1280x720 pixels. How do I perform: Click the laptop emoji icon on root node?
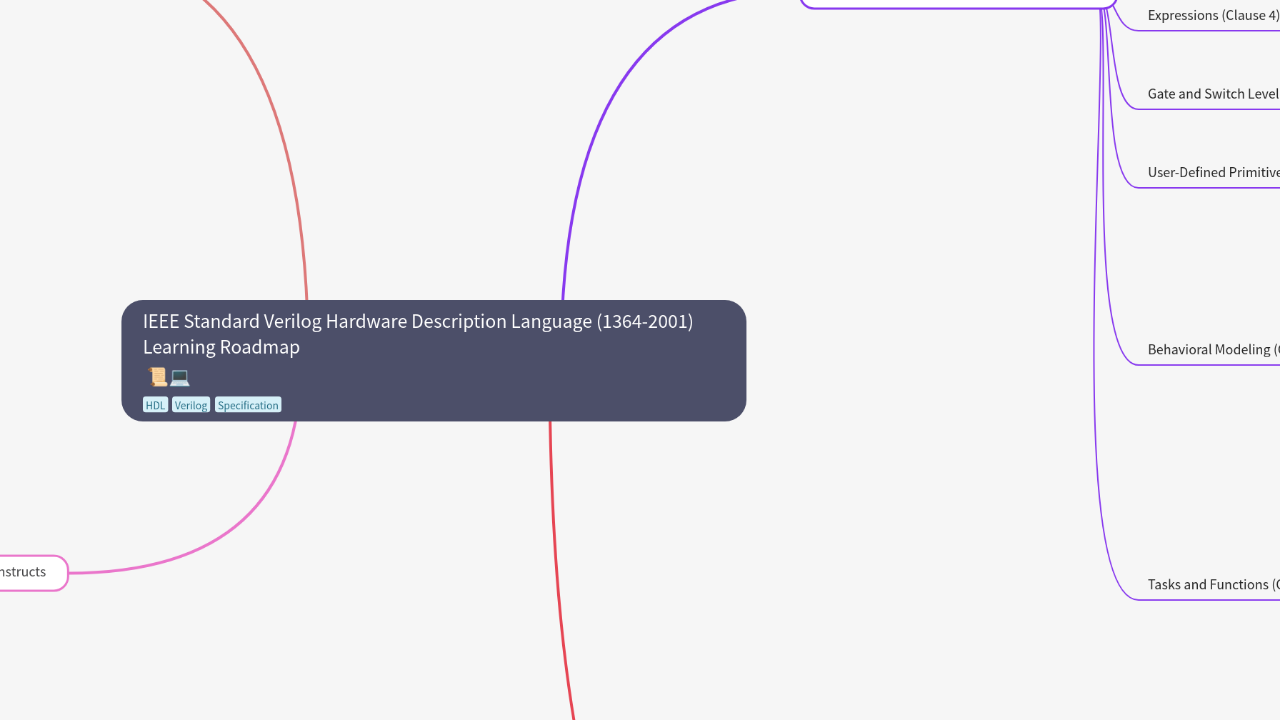click(x=180, y=377)
